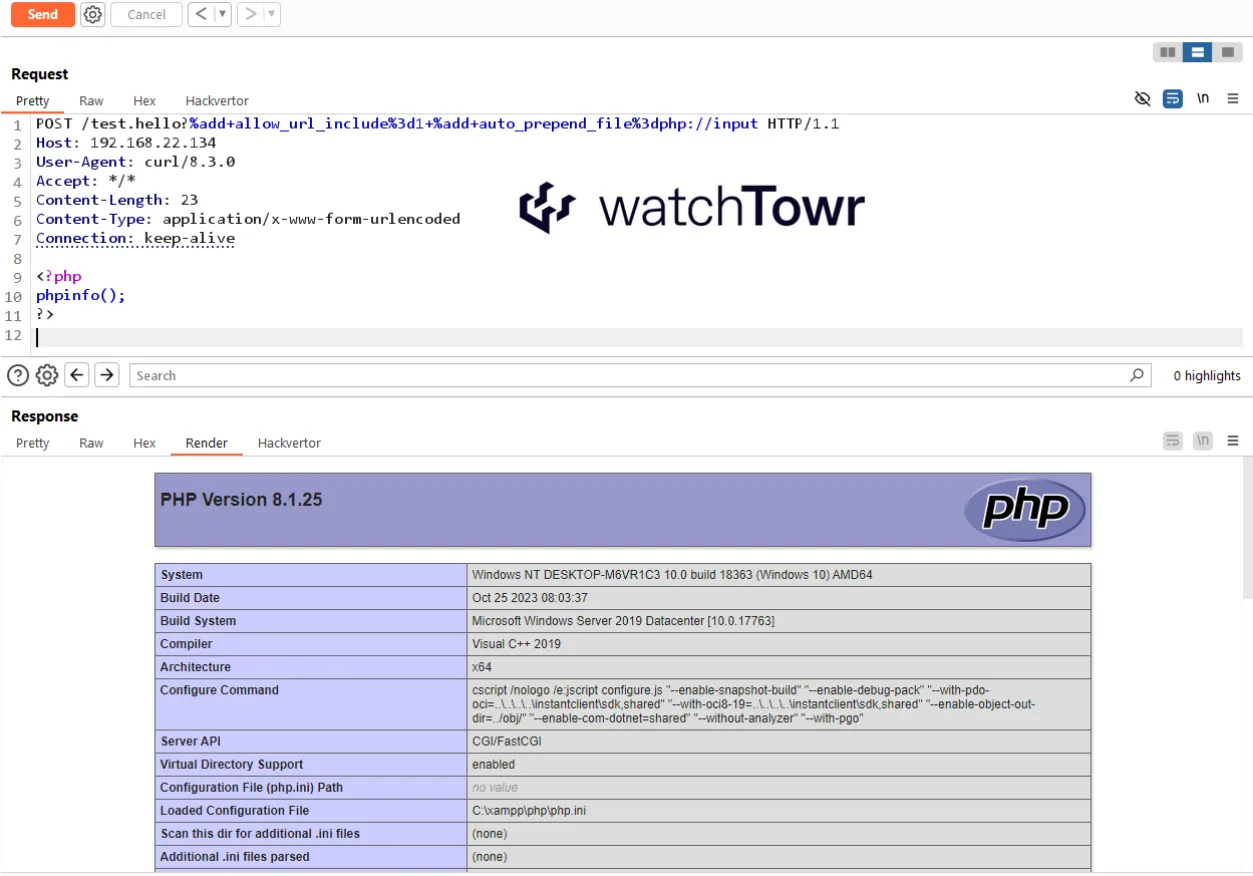The width and height of the screenshot is (1253, 876).
Task: Click the Cancel button
Action: [x=146, y=14]
